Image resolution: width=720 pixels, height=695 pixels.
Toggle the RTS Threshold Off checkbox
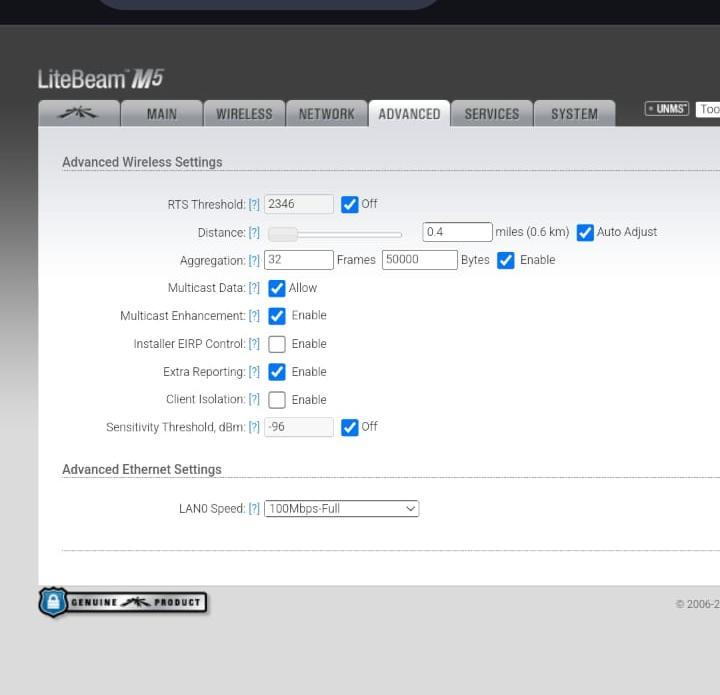349,204
